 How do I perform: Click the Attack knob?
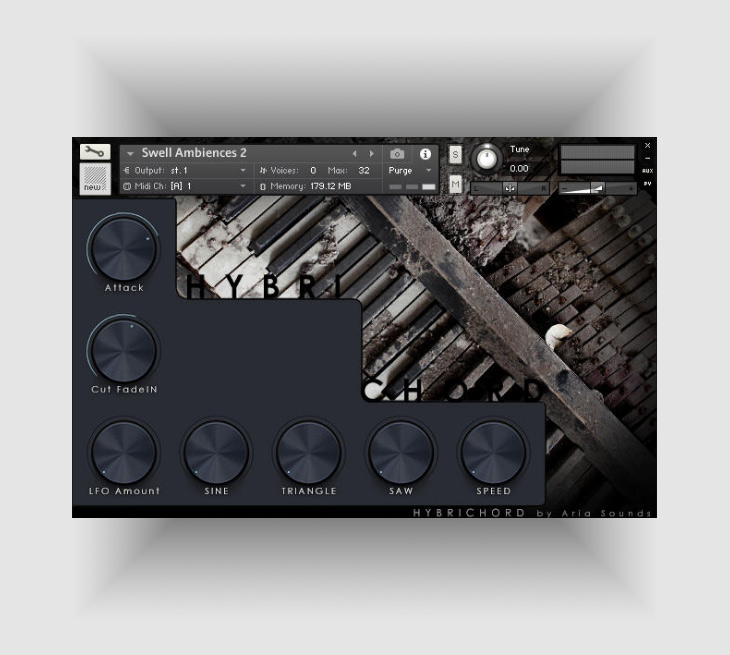point(123,246)
